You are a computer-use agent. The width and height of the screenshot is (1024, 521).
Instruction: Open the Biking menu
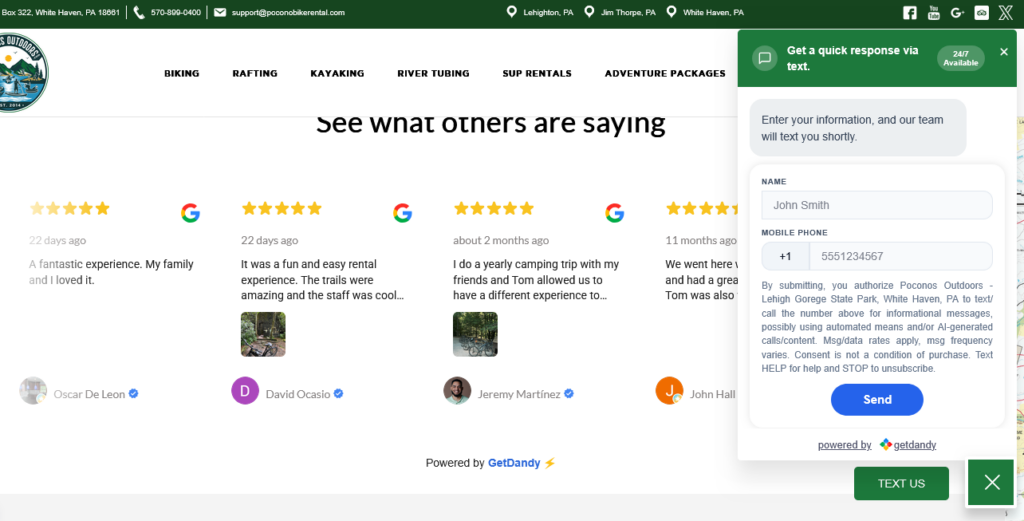[x=182, y=74]
